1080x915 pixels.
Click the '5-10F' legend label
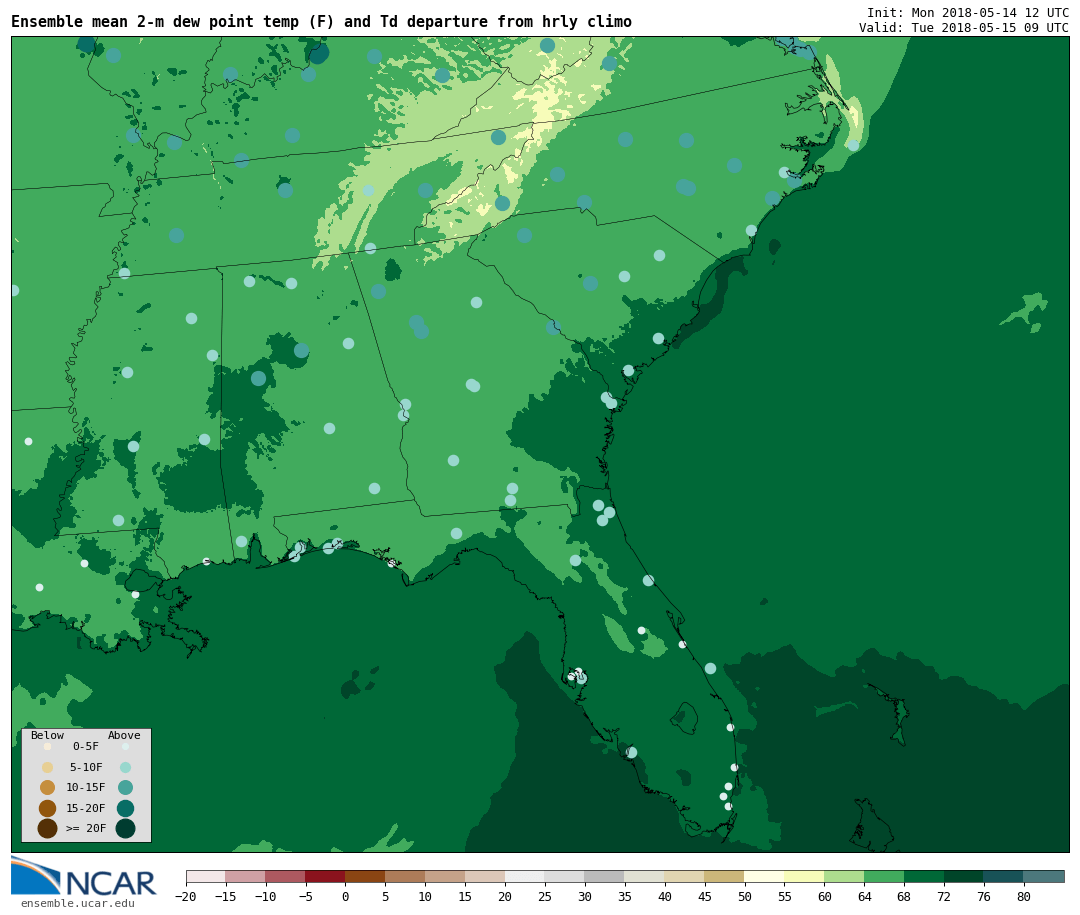[86, 768]
